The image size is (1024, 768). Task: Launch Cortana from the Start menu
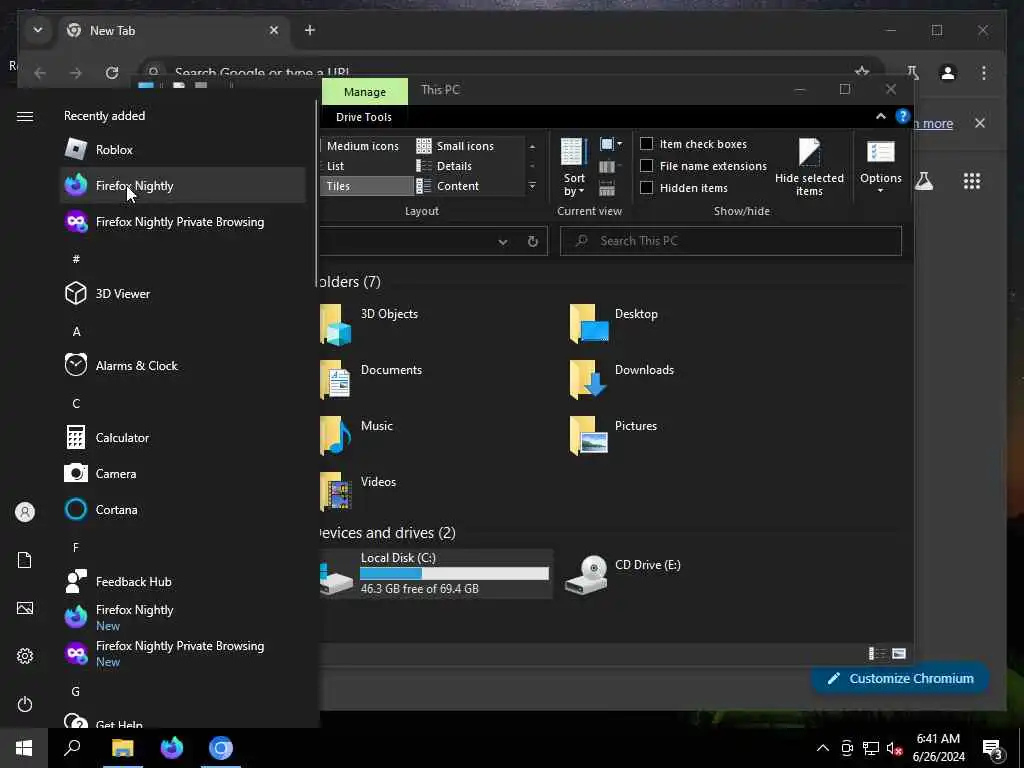coord(183,509)
